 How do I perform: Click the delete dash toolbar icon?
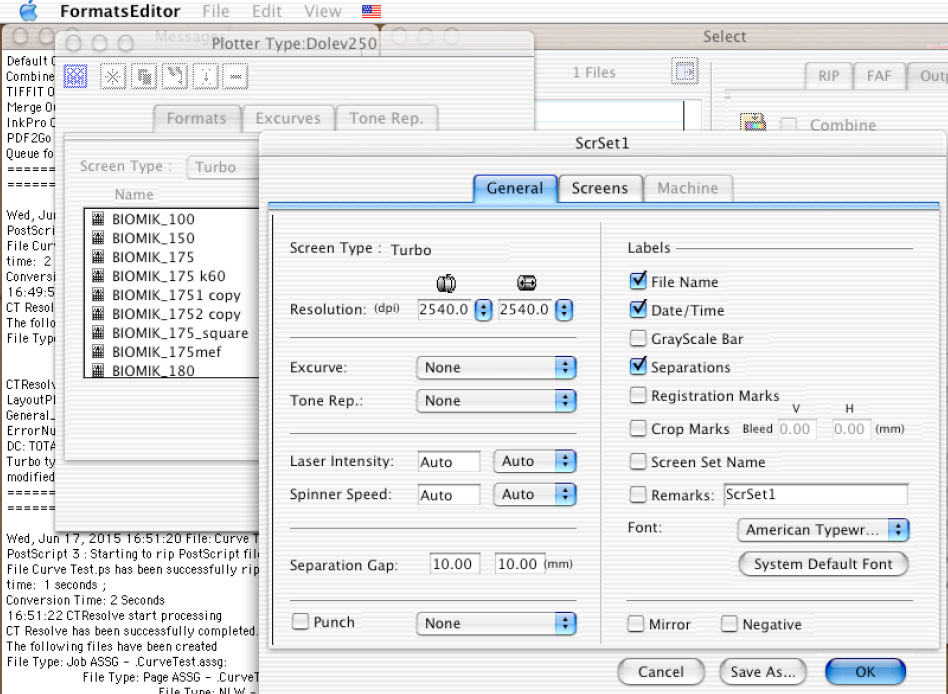pyautogui.click(x=236, y=76)
